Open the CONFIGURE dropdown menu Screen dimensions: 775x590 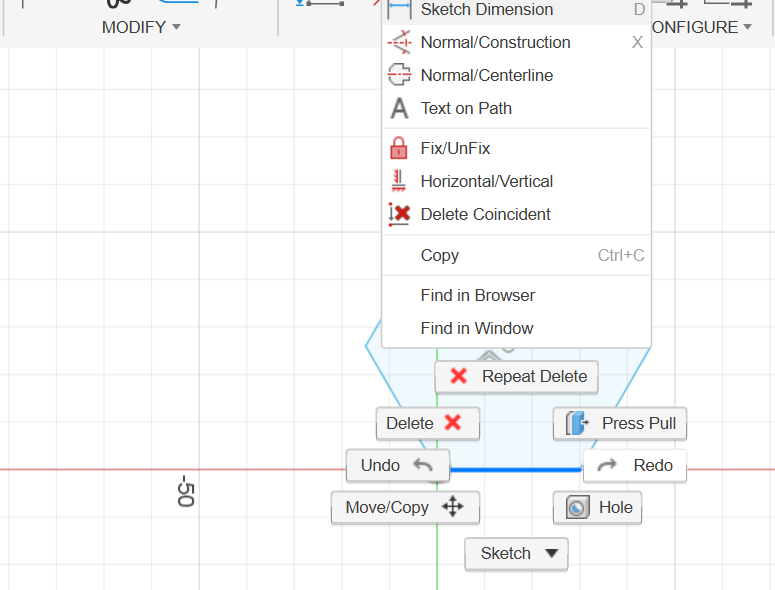(701, 27)
